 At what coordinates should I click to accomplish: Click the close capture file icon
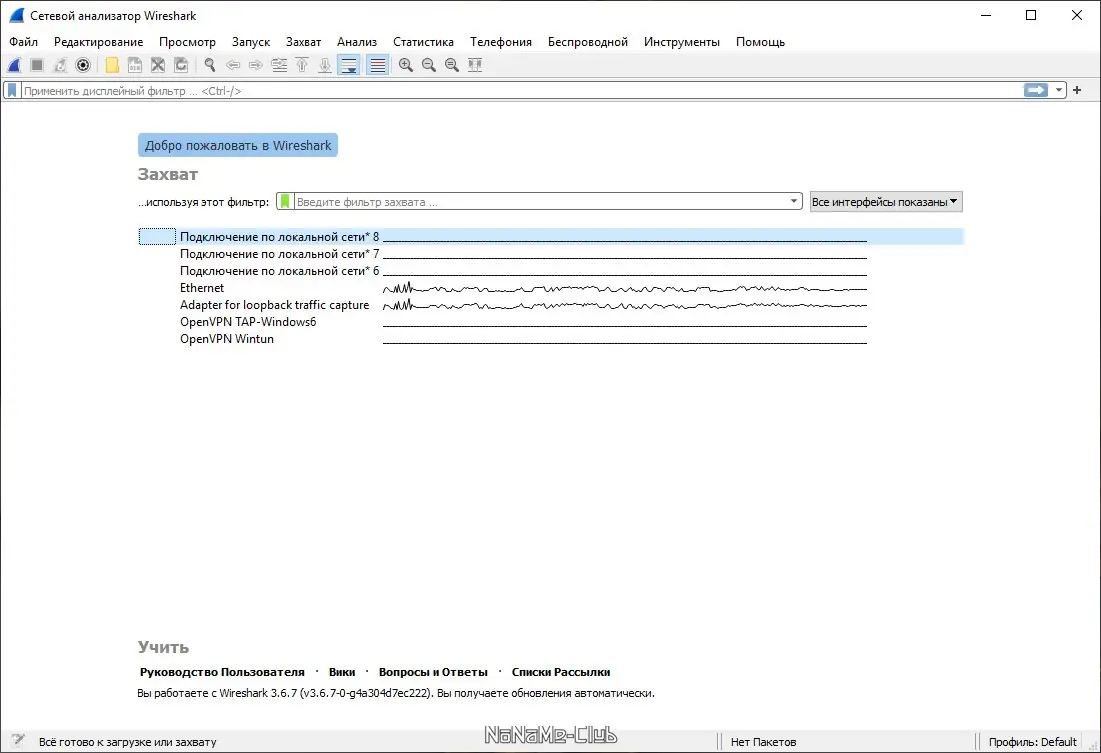click(x=158, y=65)
